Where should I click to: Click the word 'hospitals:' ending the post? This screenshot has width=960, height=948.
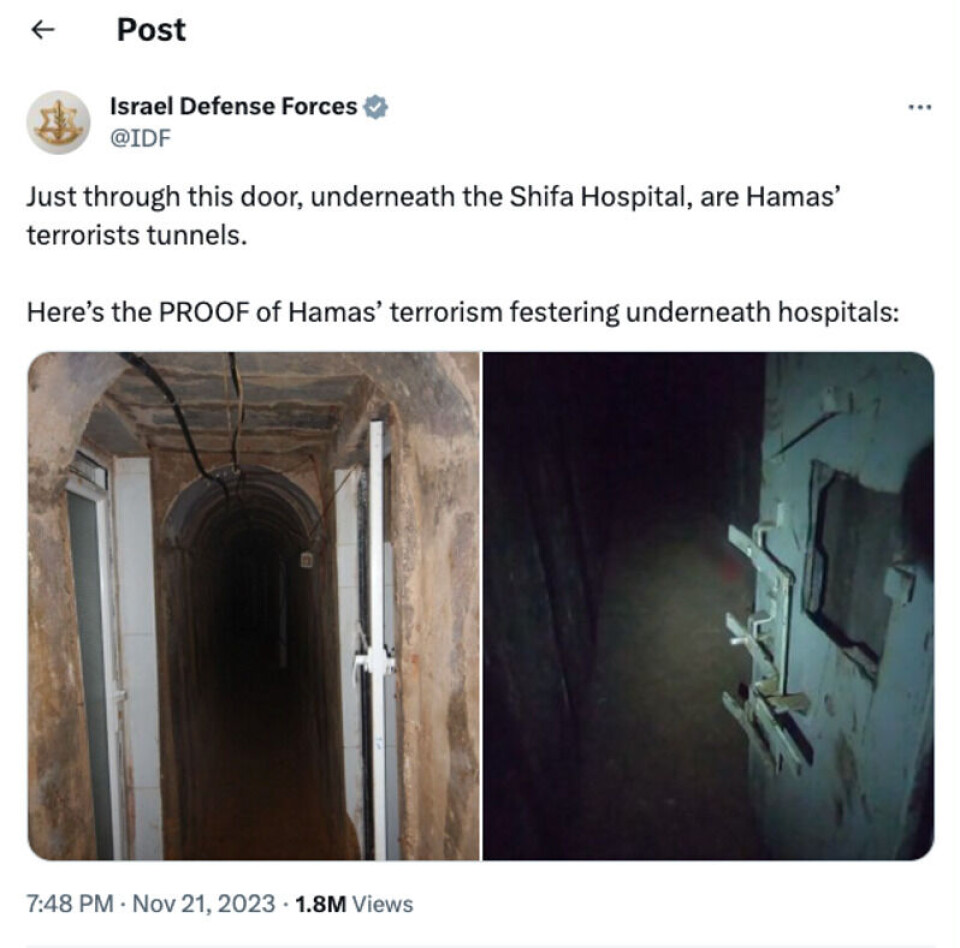[838, 313]
